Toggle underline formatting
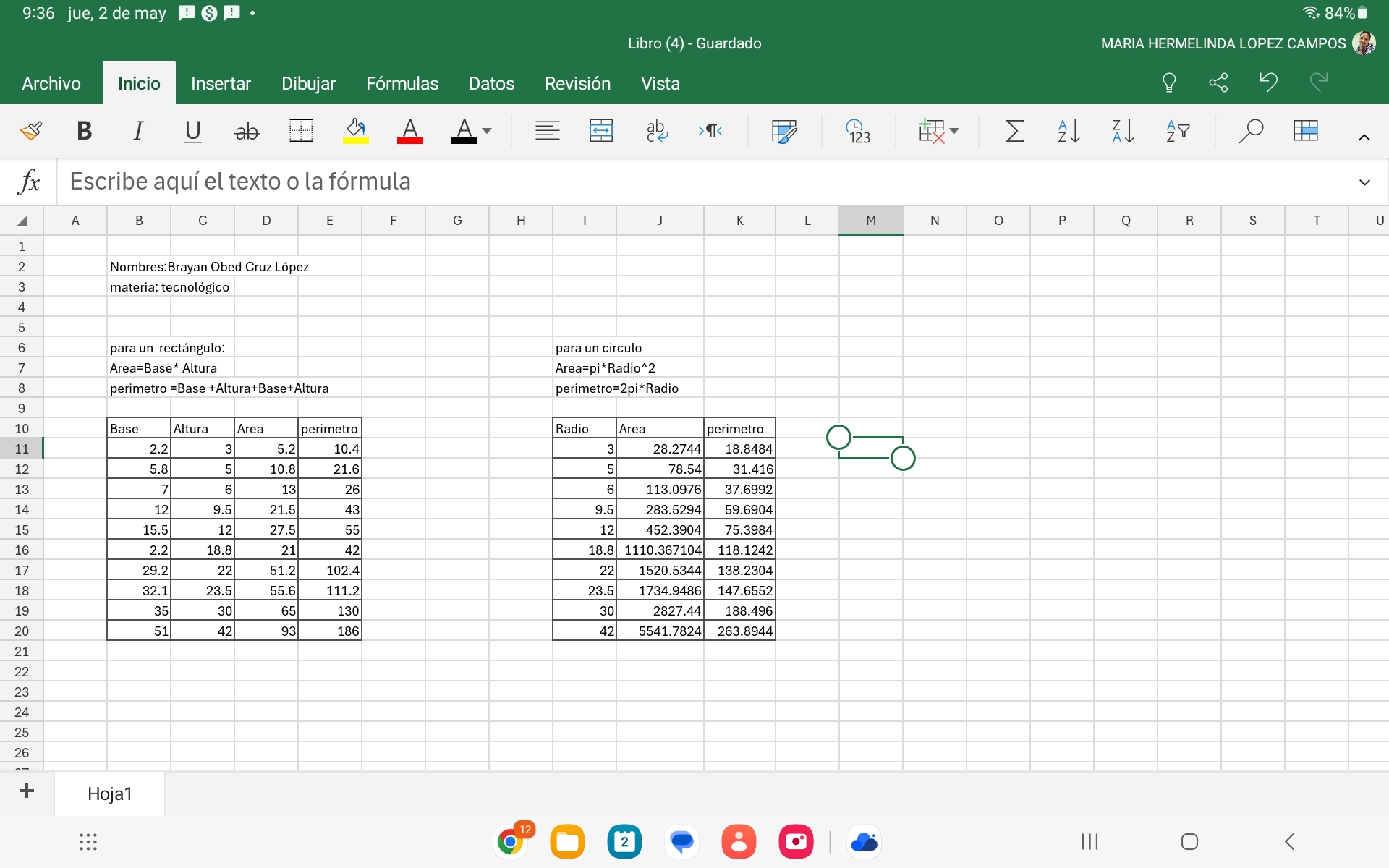Viewport: 1389px width, 868px height. 192,131
